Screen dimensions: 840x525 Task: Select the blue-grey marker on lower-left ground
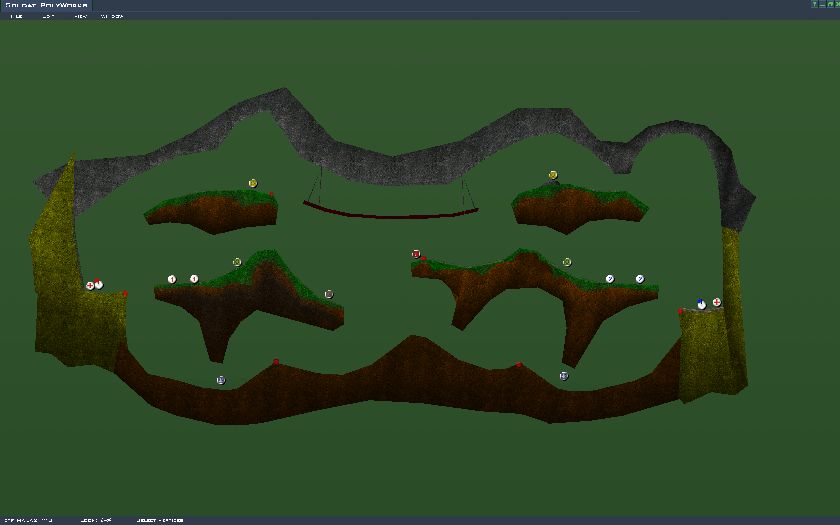click(x=221, y=380)
